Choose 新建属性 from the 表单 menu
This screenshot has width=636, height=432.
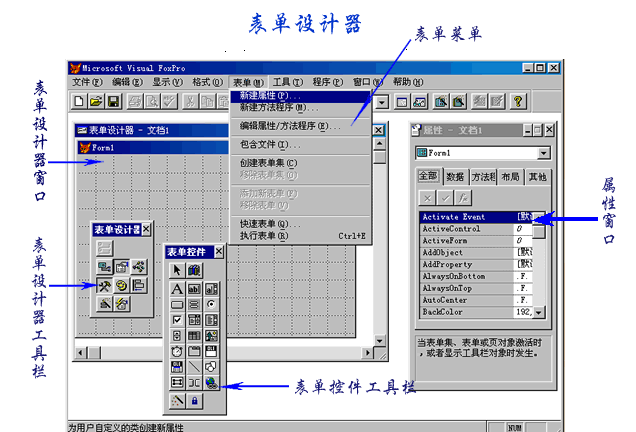[300, 96]
